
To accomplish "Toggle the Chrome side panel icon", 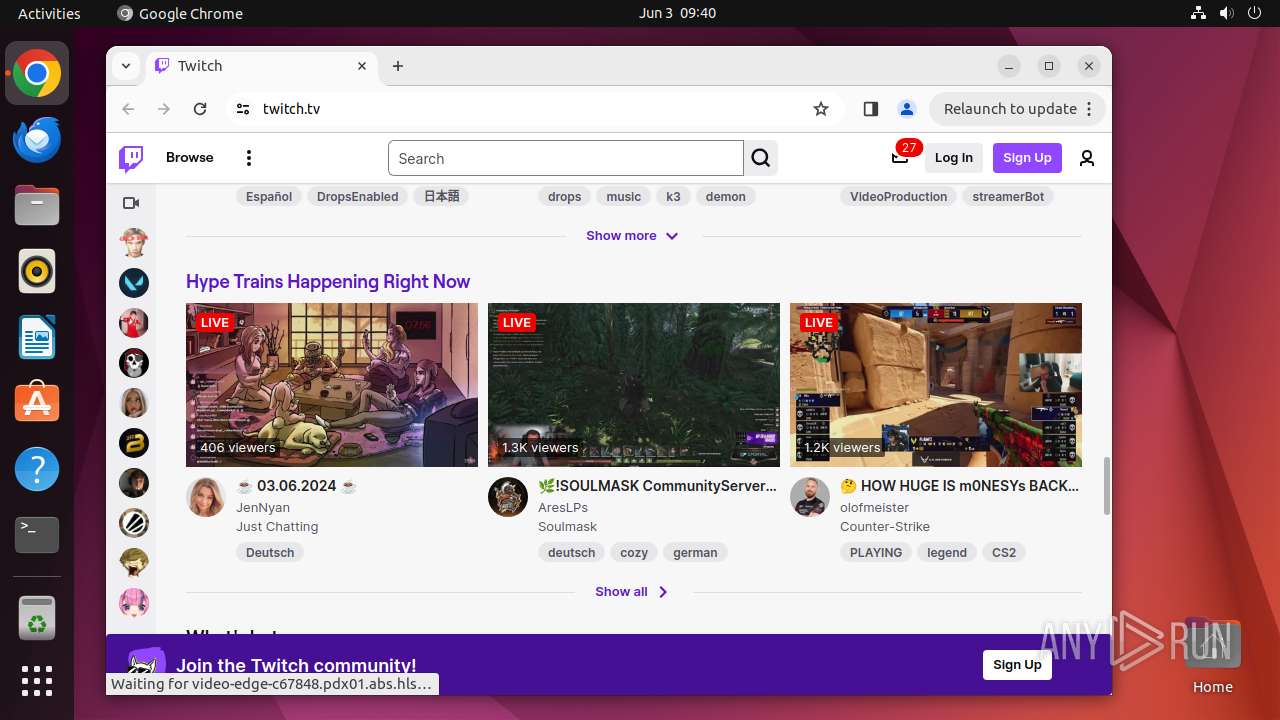I will (870, 109).
